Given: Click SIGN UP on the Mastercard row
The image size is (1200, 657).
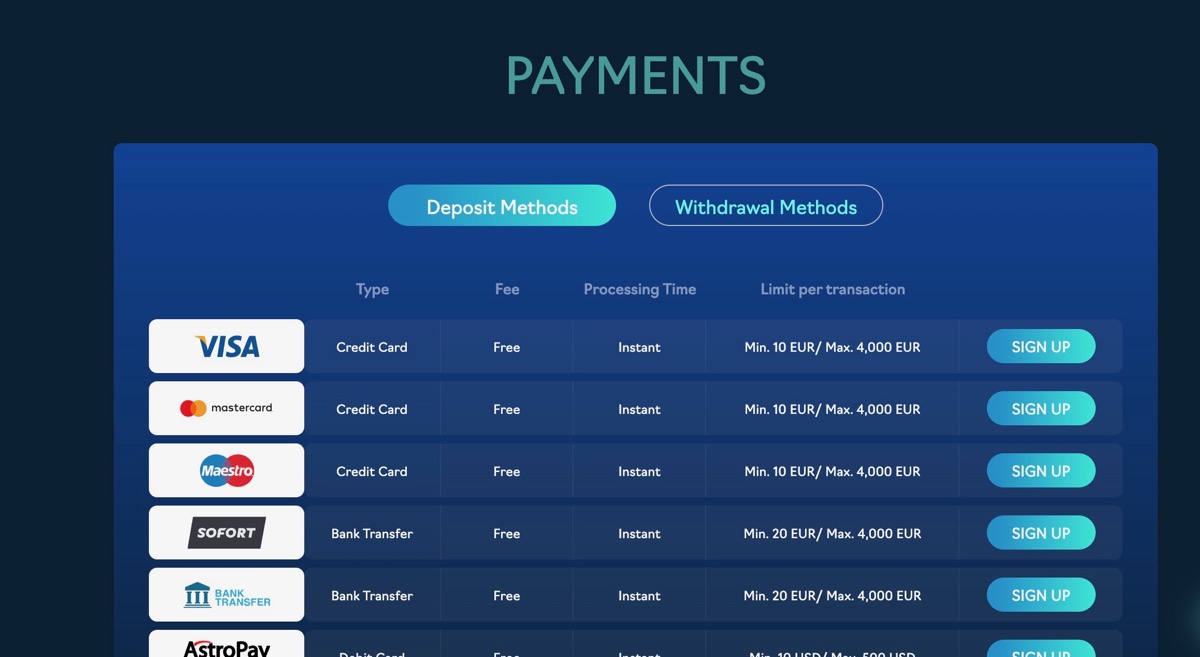Looking at the screenshot, I should click(1041, 408).
